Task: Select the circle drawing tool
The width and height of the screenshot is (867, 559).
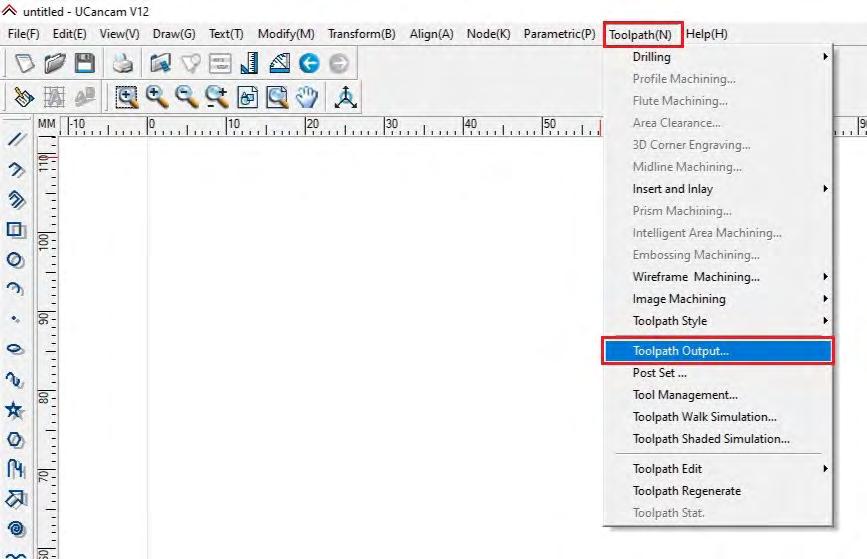Action: pos(16,259)
